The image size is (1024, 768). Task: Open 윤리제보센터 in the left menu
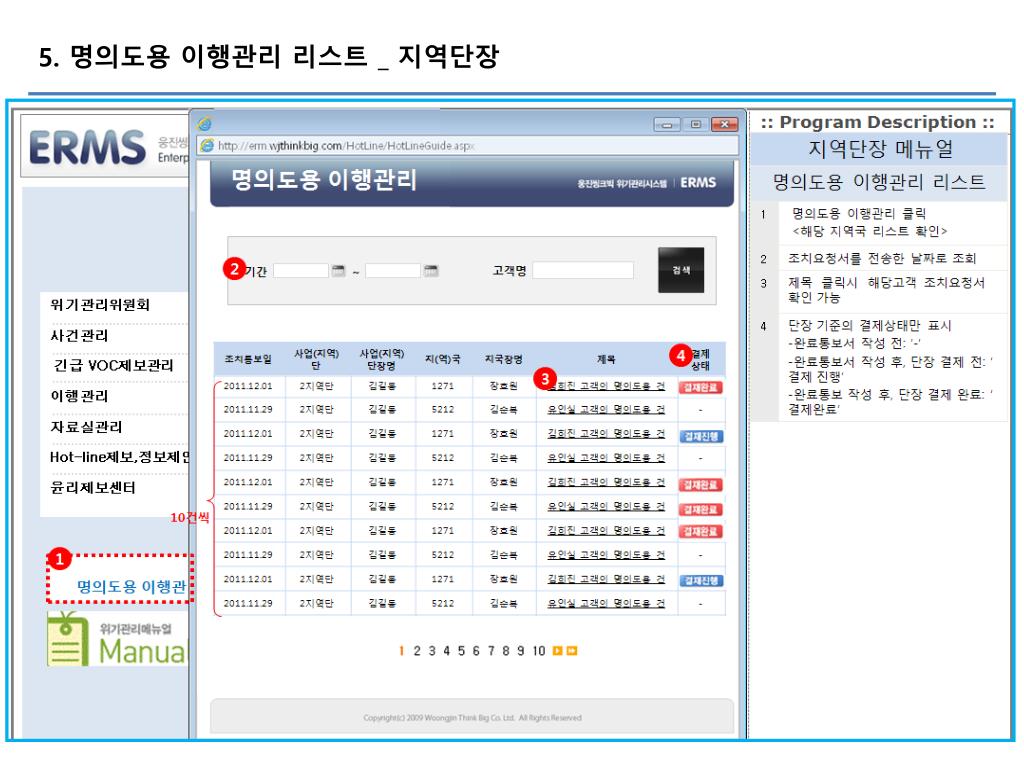pyautogui.click(x=93, y=487)
